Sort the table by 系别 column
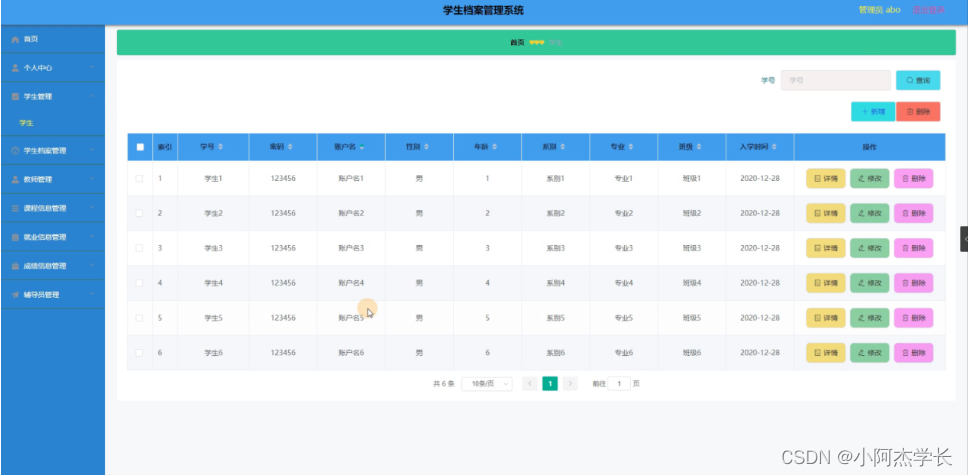Screen dimensions: 968x476 pyautogui.click(x=562, y=147)
